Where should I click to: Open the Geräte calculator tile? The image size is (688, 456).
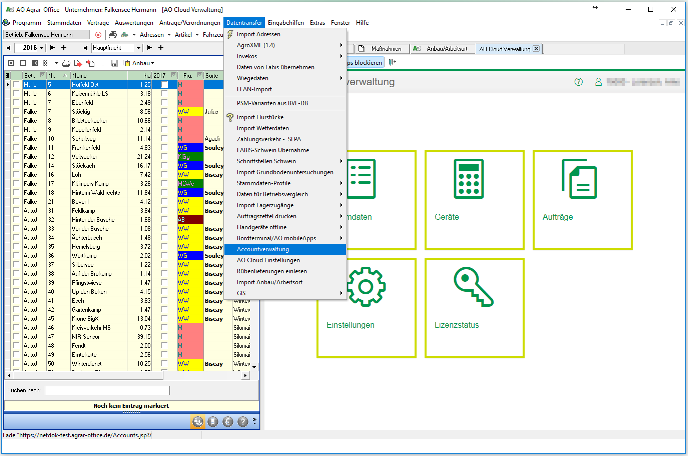point(475,200)
